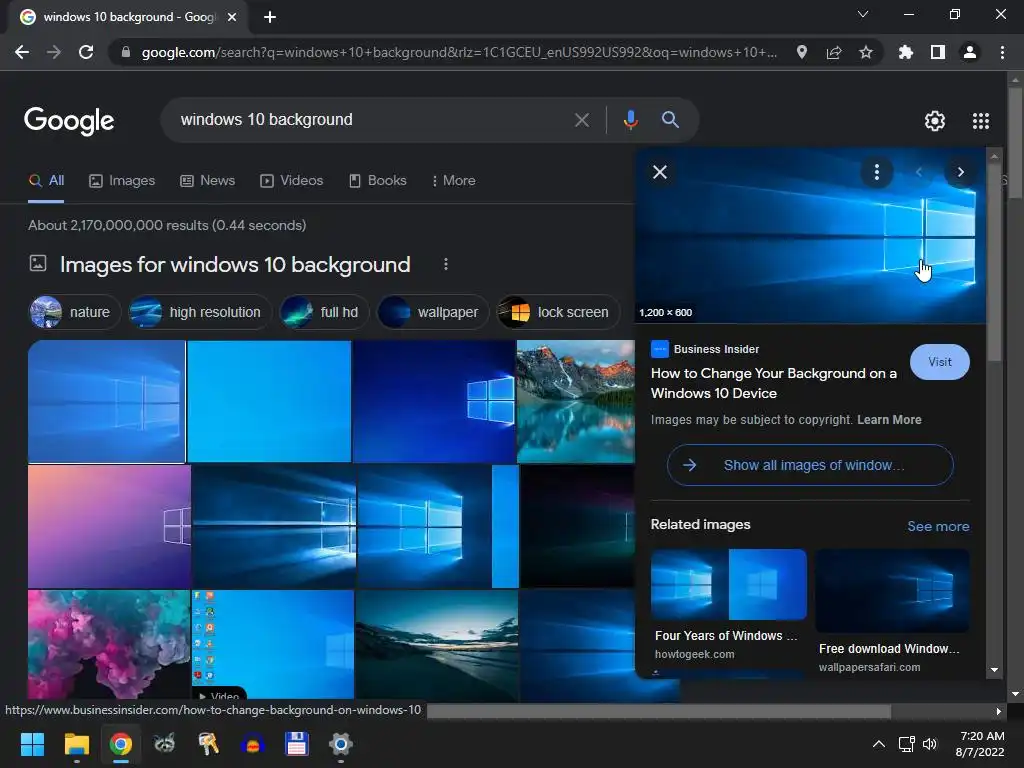Switch to the Videos tab

coord(291,180)
